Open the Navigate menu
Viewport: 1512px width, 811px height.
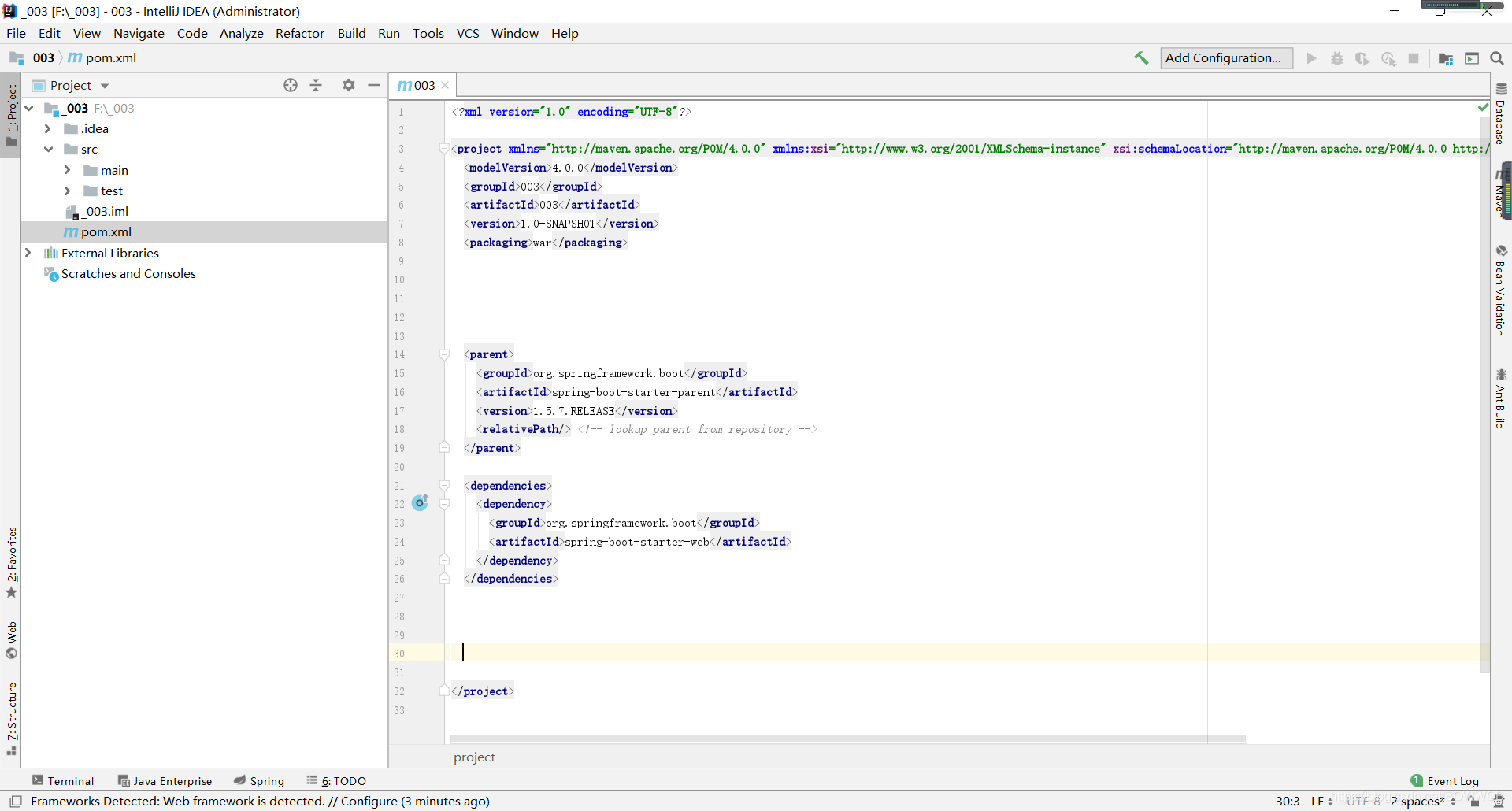click(x=139, y=33)
